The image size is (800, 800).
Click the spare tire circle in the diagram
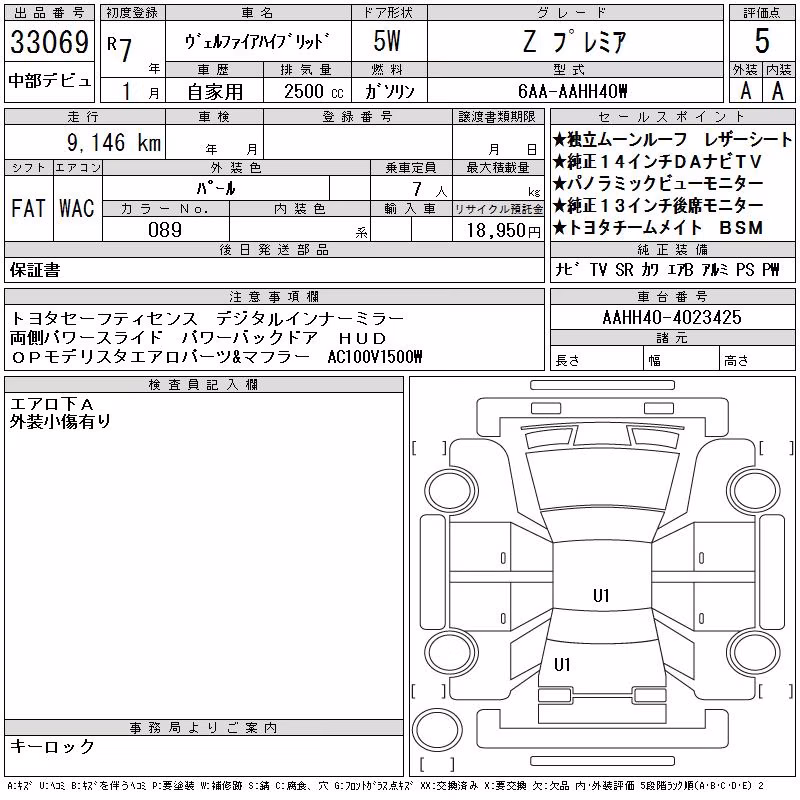click(x=437, y=730)
